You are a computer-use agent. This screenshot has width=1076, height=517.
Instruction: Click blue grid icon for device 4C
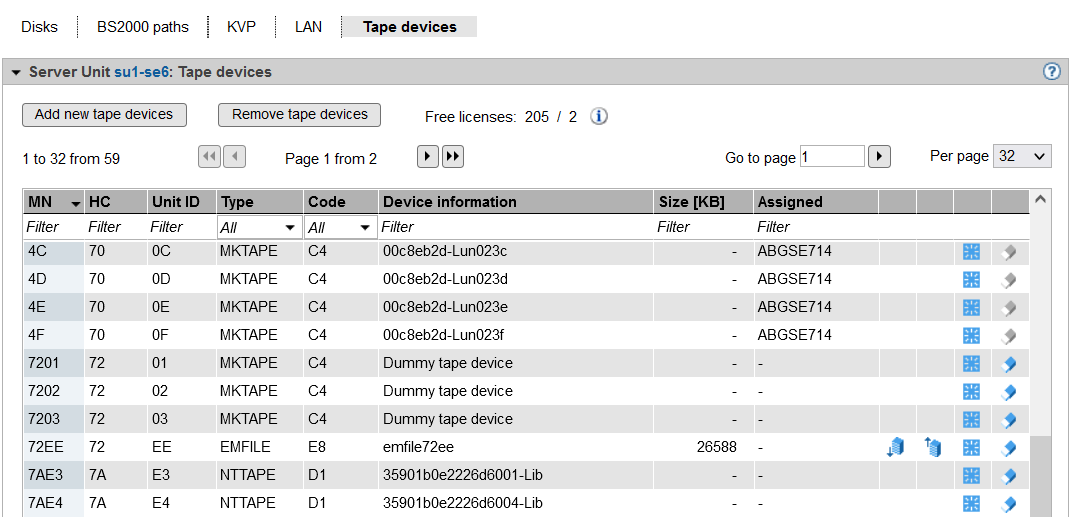(971, 251)
